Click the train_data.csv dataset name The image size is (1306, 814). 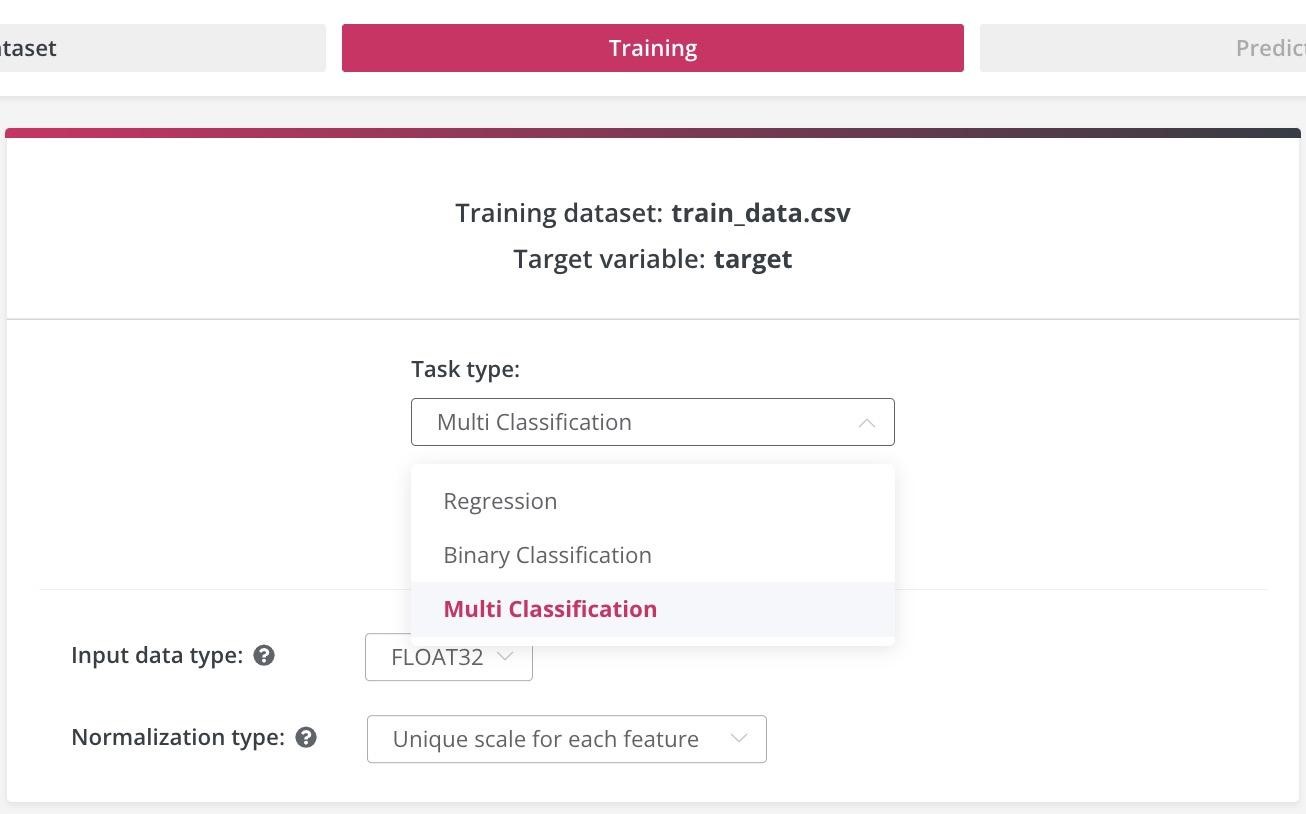[760, 213]
